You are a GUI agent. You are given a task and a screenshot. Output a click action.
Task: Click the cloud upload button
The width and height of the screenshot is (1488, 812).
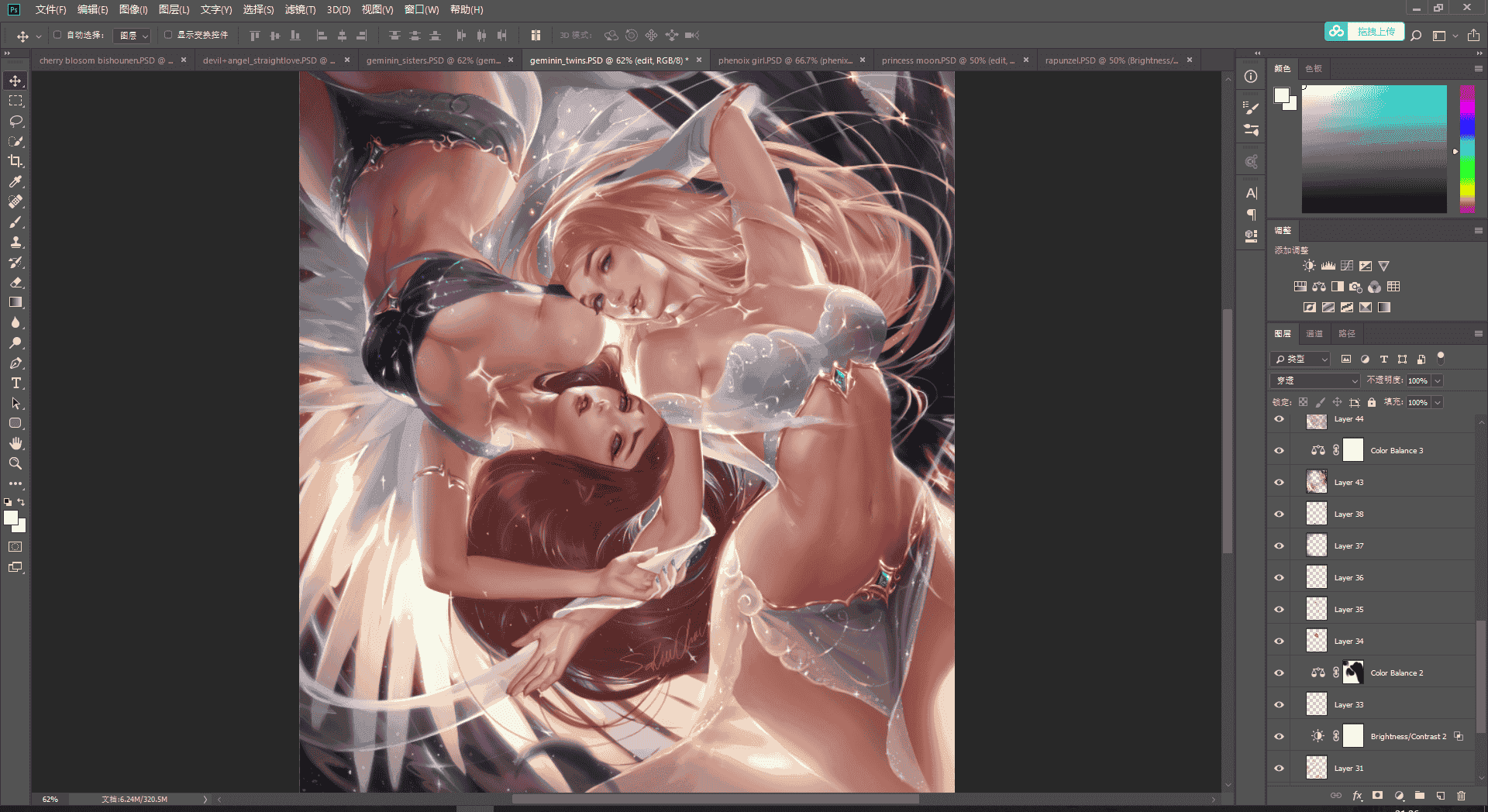click(x=1364, y=32)
